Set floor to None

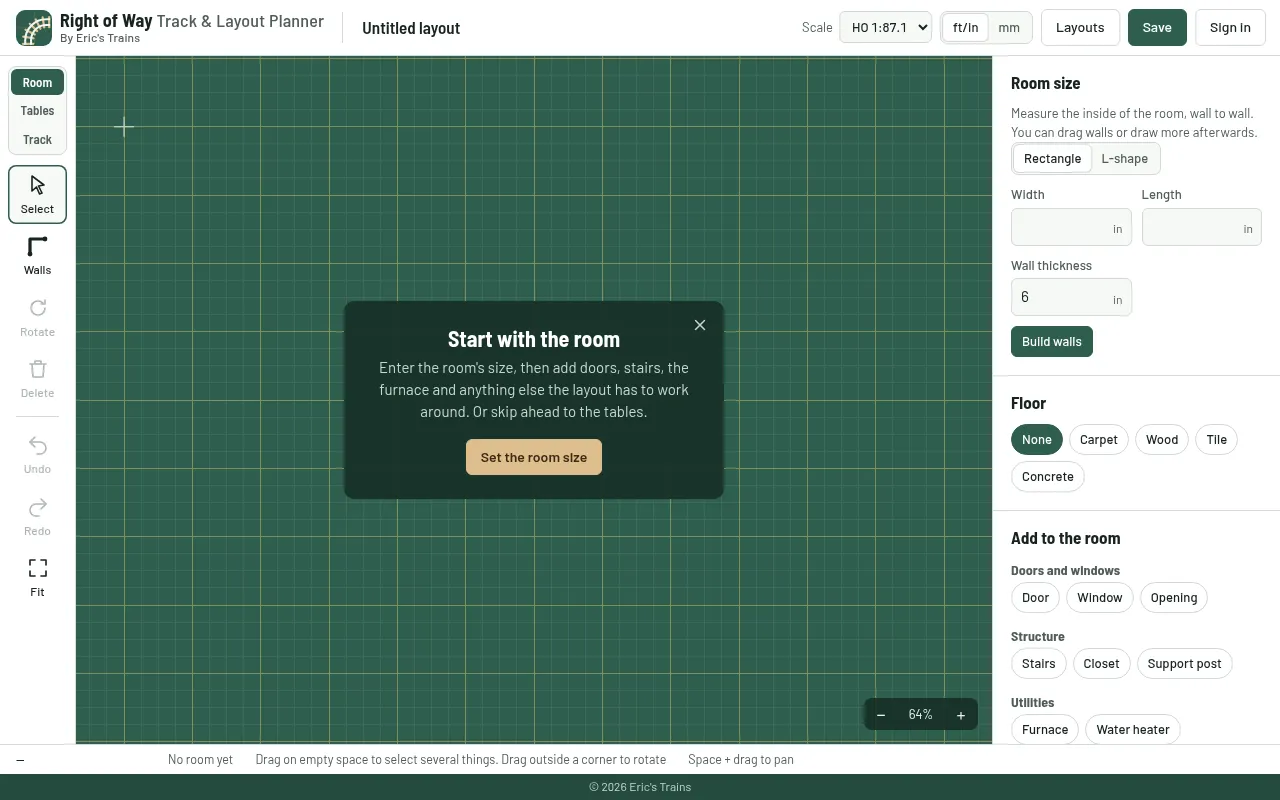tap(1037, 440)
